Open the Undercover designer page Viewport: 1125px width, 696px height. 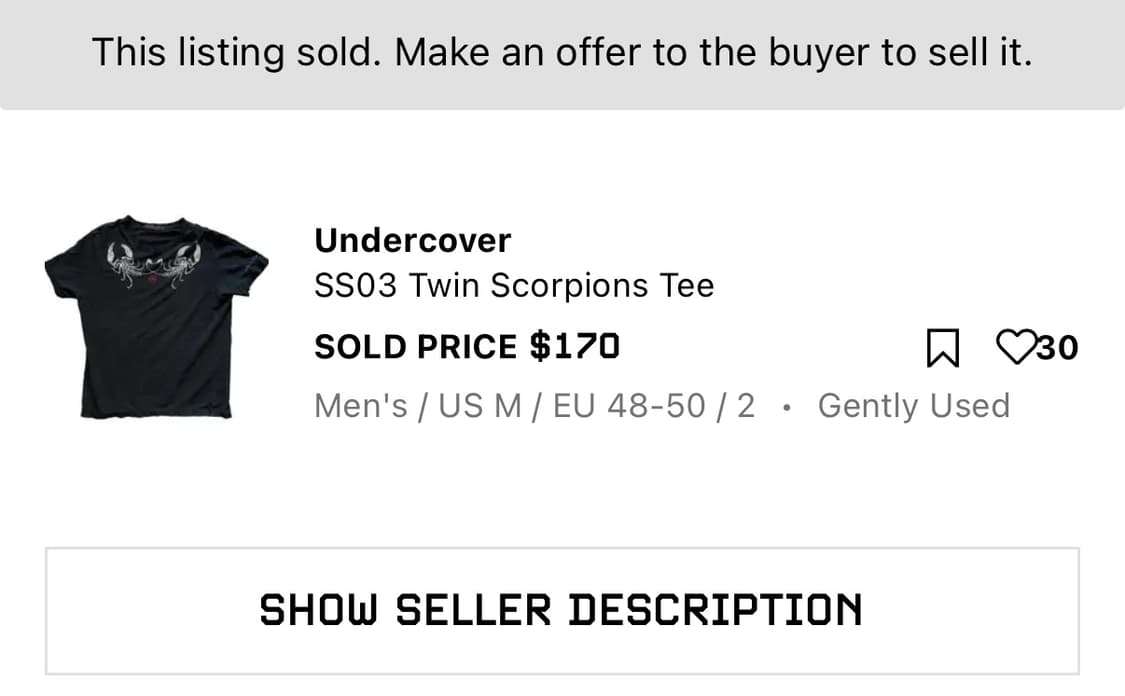[413, 240]
